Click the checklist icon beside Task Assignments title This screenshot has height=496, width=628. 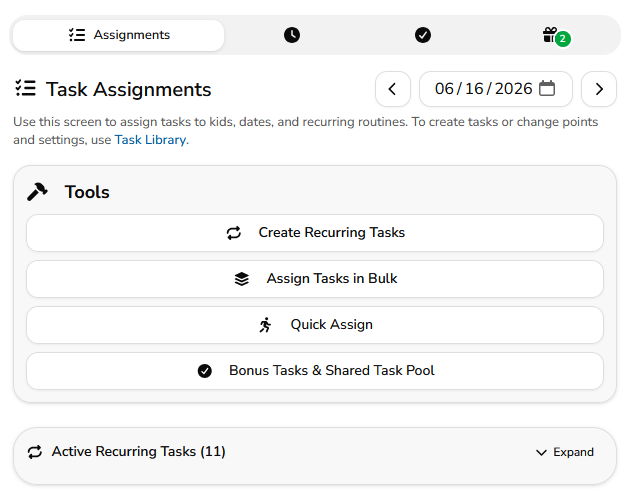pos(25,88)
